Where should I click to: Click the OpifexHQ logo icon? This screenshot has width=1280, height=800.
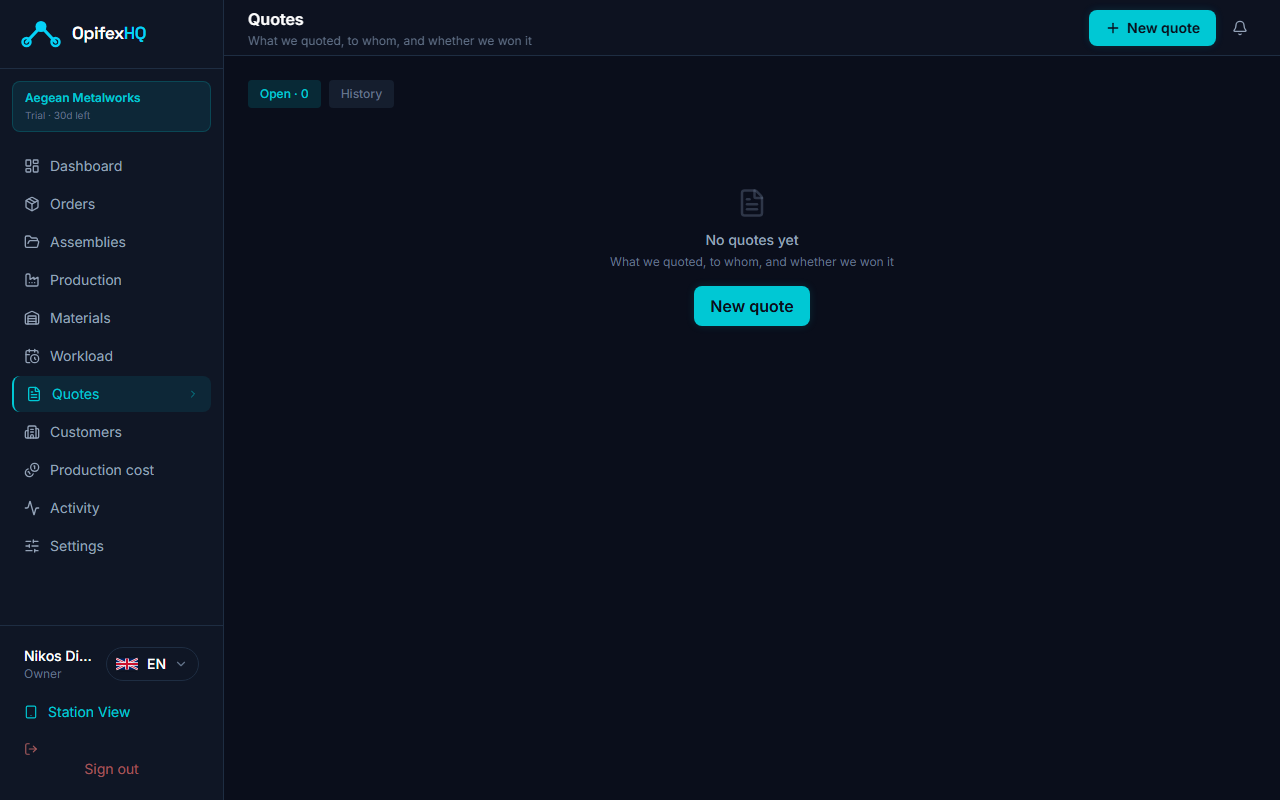tap(41, 34)
